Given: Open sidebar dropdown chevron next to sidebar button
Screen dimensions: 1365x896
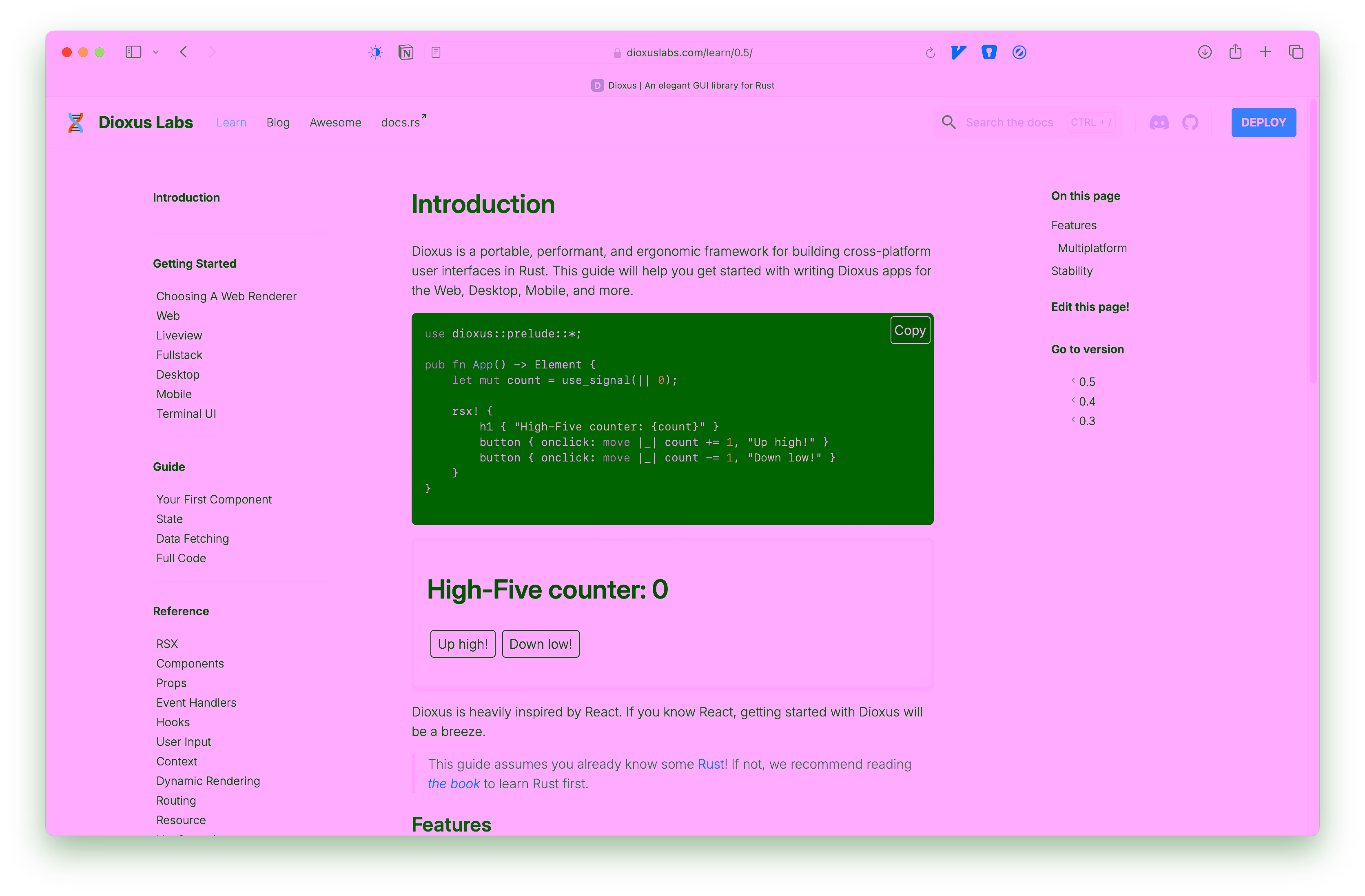Looking at the screenshot, I should (155, 52).
